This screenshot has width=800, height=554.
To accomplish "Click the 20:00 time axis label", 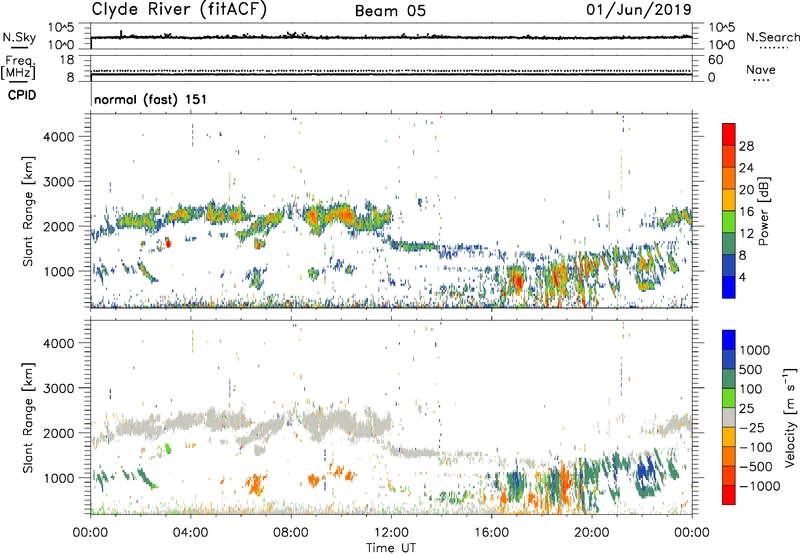I will pos(592,533).
